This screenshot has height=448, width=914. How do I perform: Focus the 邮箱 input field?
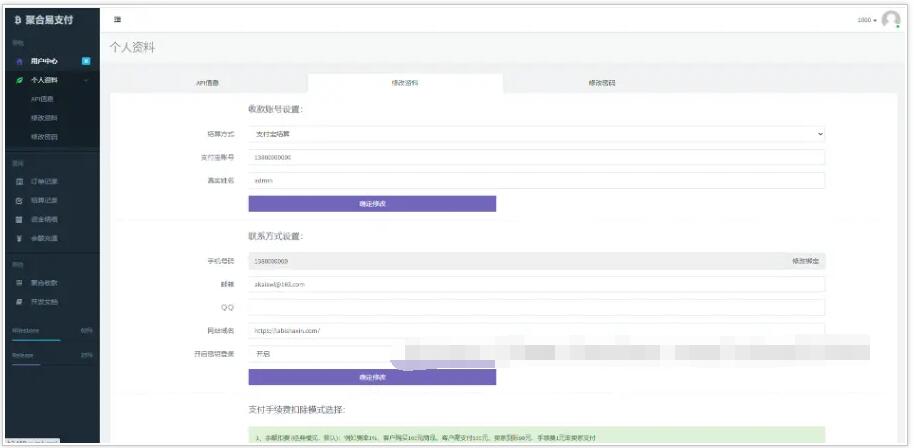click(x=536, y=284)
